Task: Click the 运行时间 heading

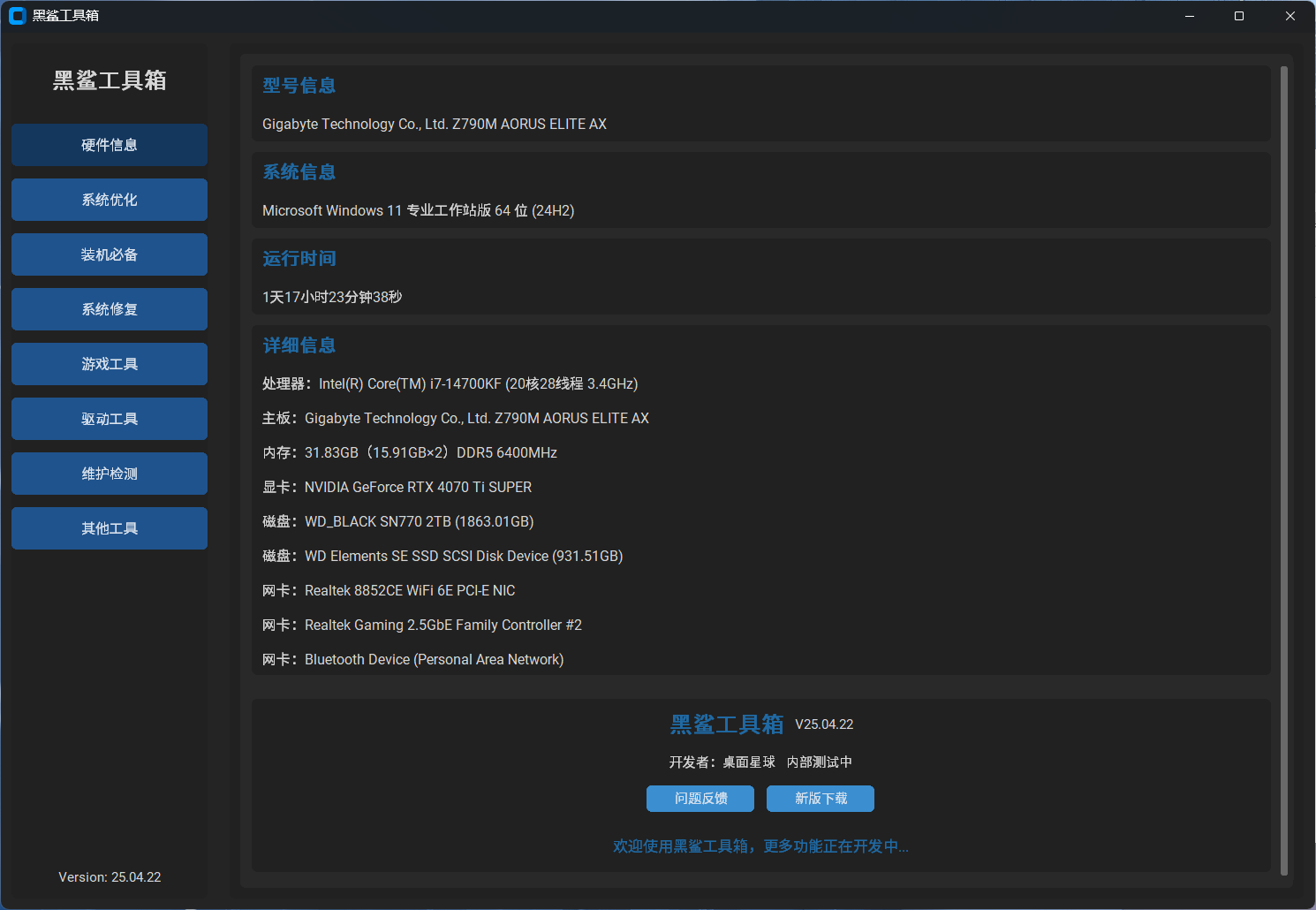Action: coord(299,259)
